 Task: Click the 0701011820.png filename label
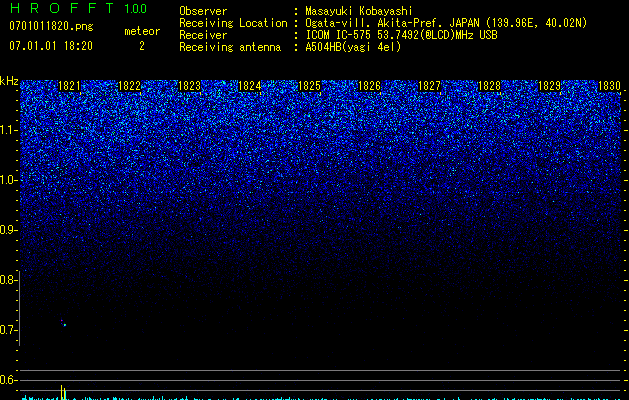click(51, 27)
